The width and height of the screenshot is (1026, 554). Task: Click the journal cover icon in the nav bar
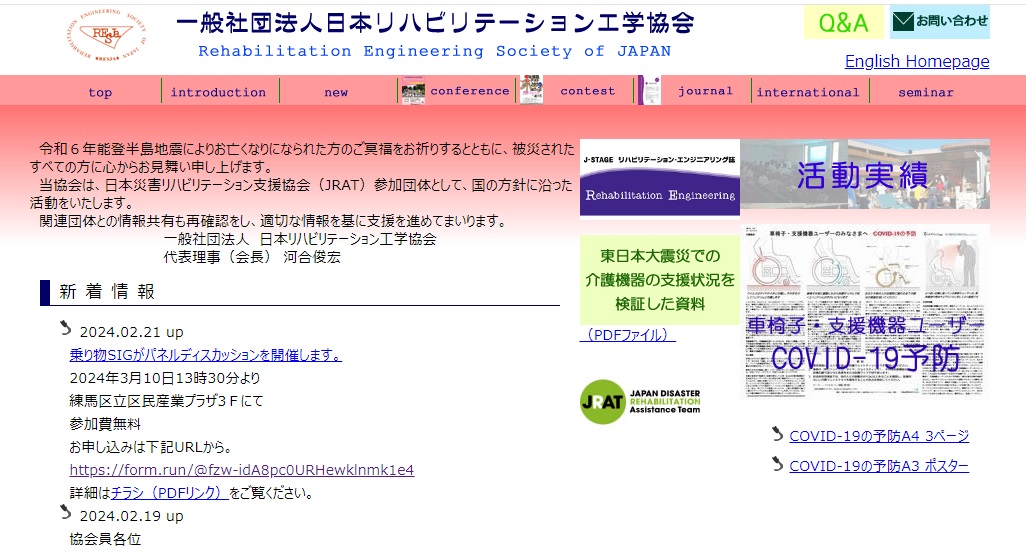coord(649,90)
